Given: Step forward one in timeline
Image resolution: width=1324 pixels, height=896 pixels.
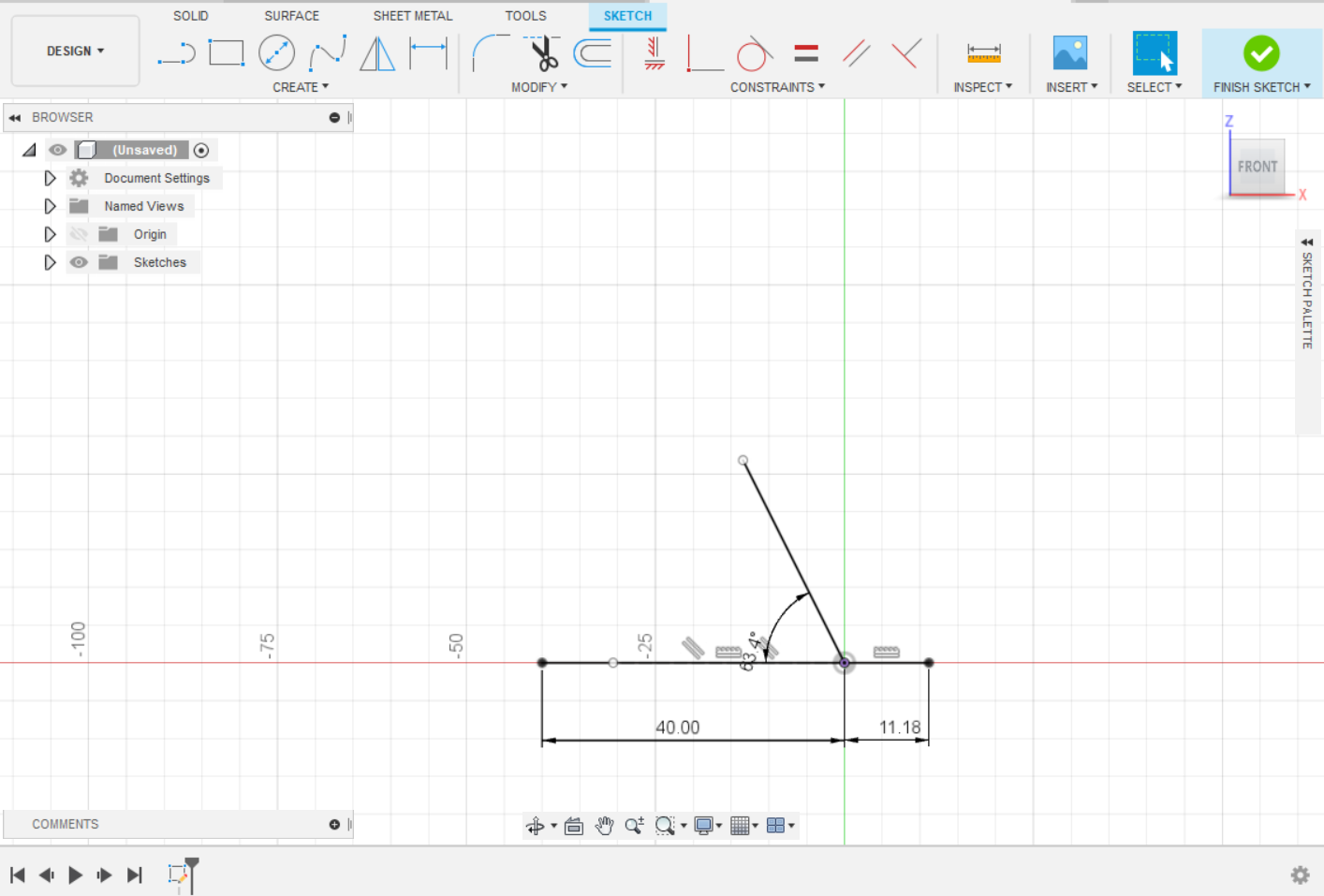Looking at the screenshot, I should coord(105,874).
